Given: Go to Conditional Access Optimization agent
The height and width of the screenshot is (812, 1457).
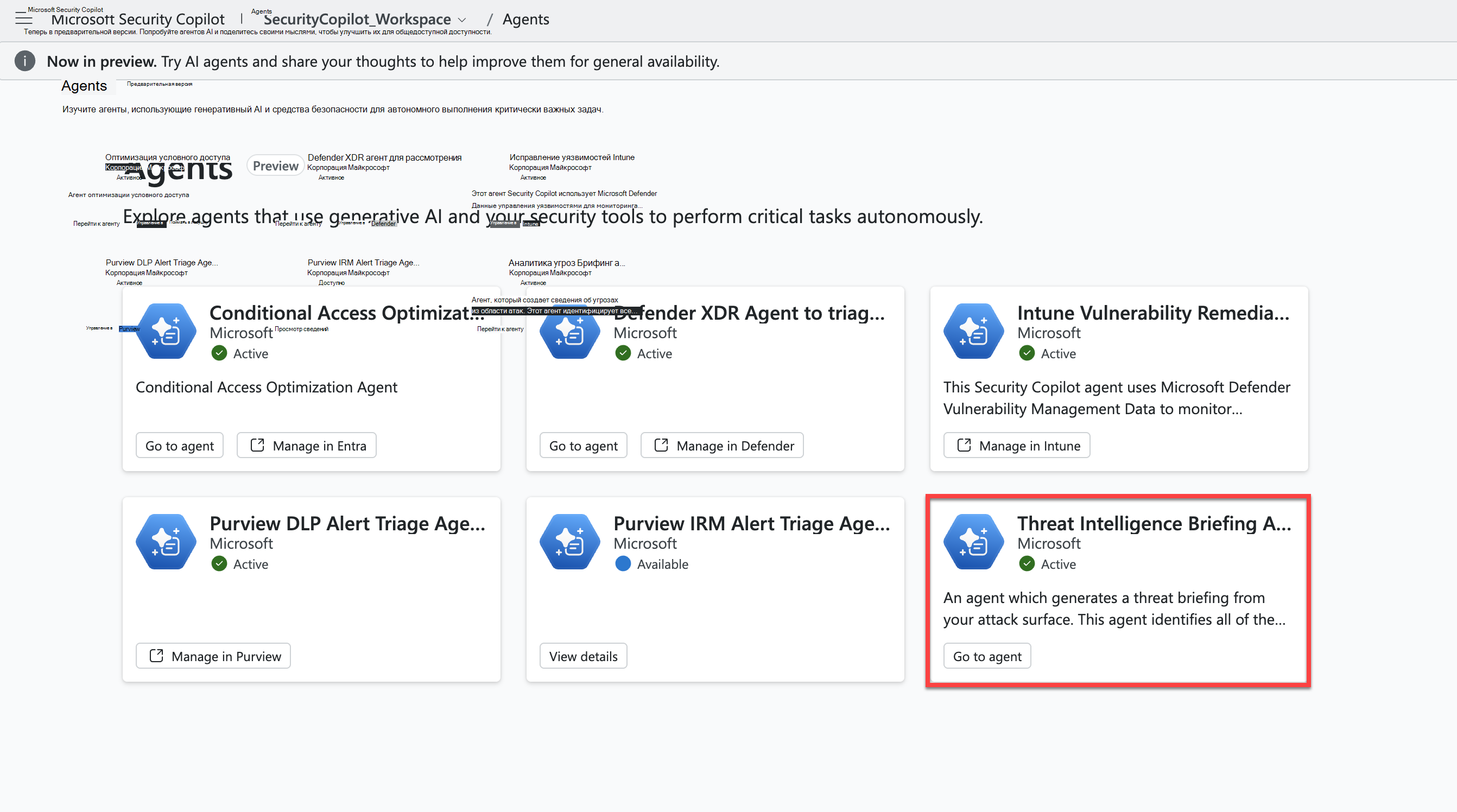Looking at the screenshot, I should pos(179,446).
